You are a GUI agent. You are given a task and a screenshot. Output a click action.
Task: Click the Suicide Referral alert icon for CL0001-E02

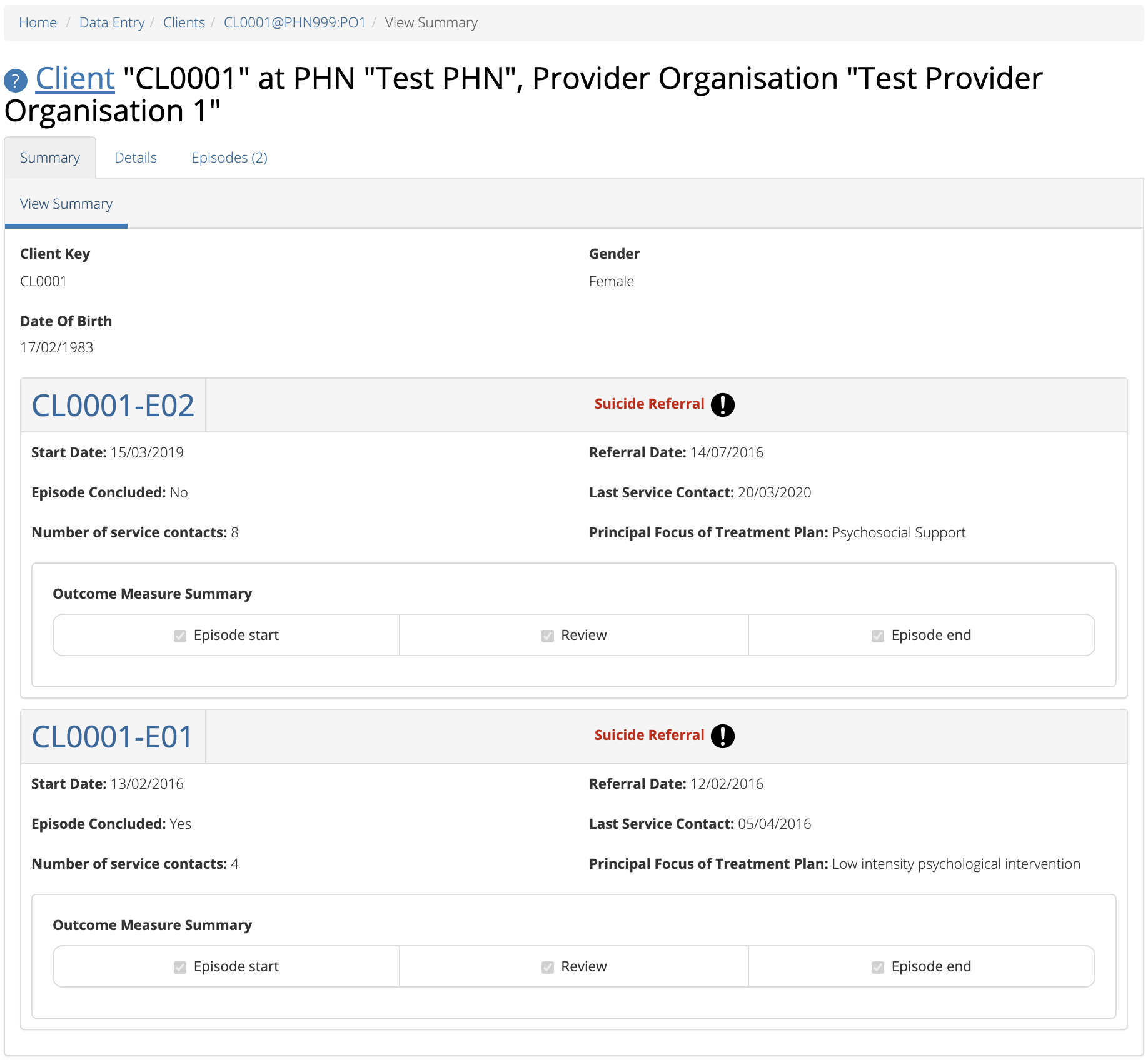tap(723, 404)
